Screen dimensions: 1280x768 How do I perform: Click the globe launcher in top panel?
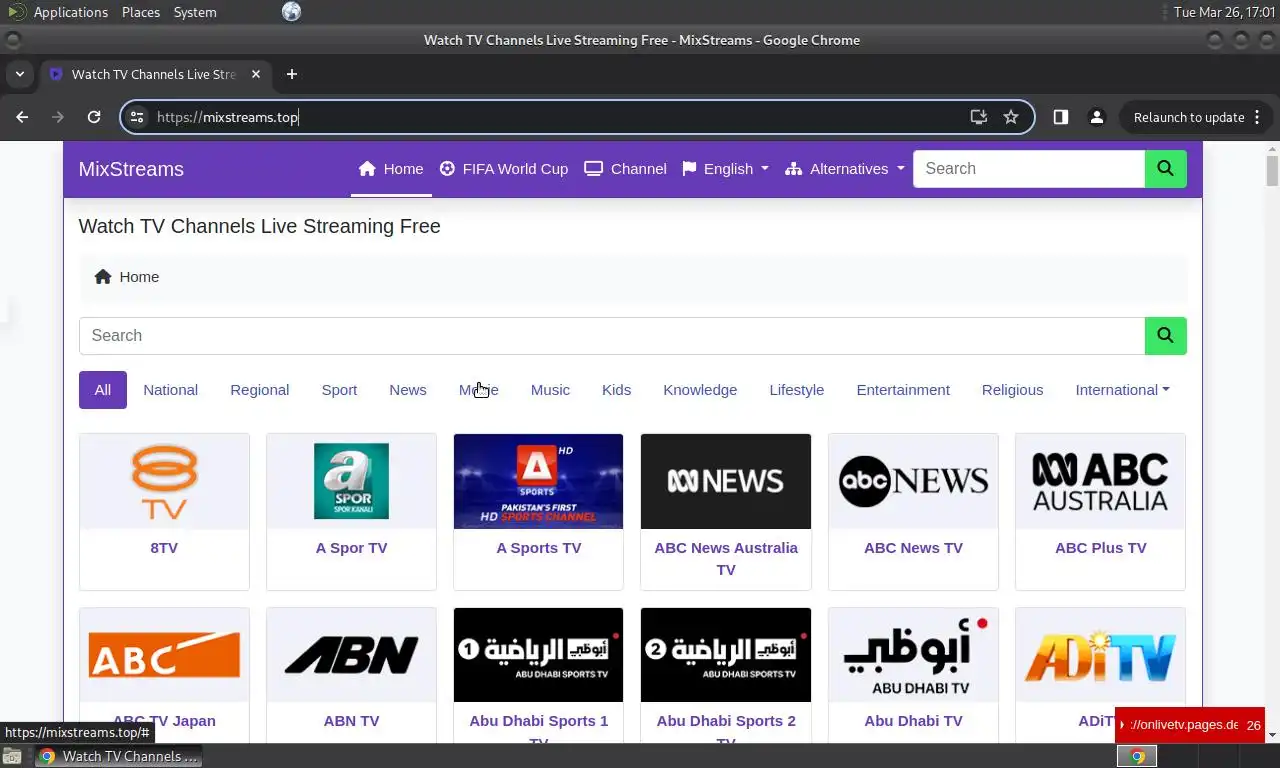click(x=291, y=12)
